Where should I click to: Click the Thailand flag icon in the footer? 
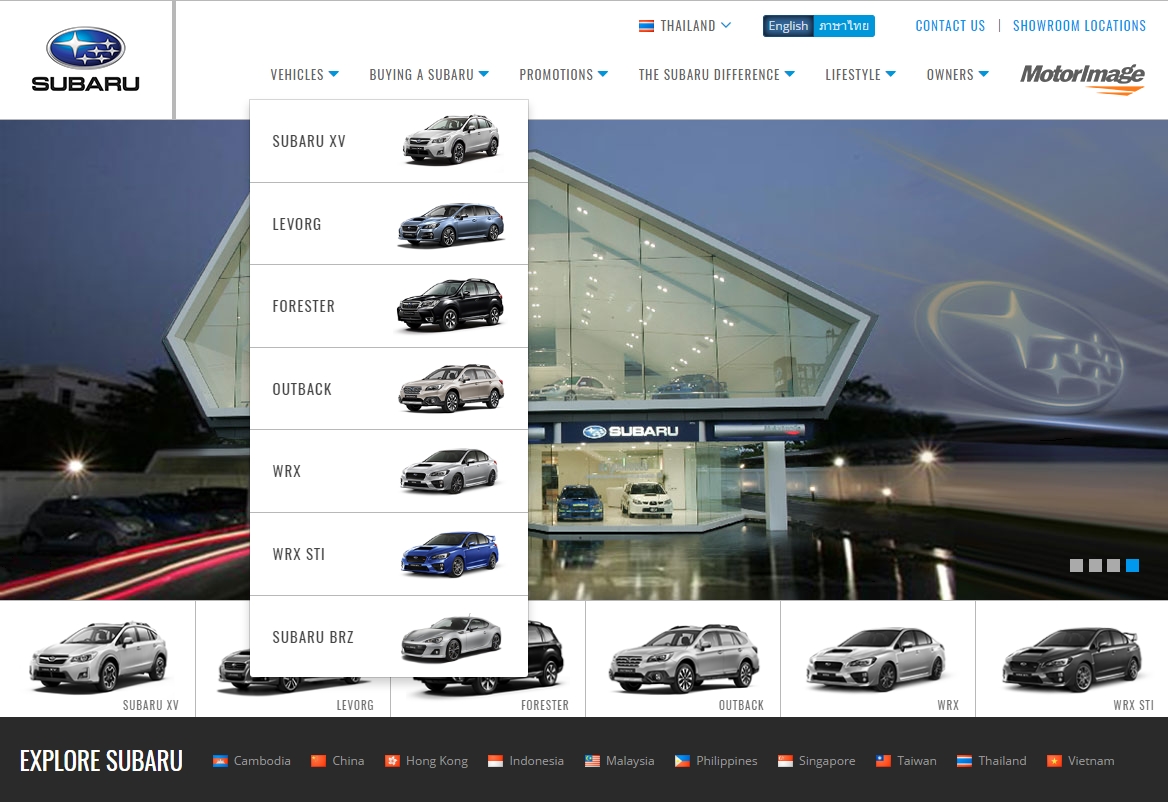pos(964,761)
